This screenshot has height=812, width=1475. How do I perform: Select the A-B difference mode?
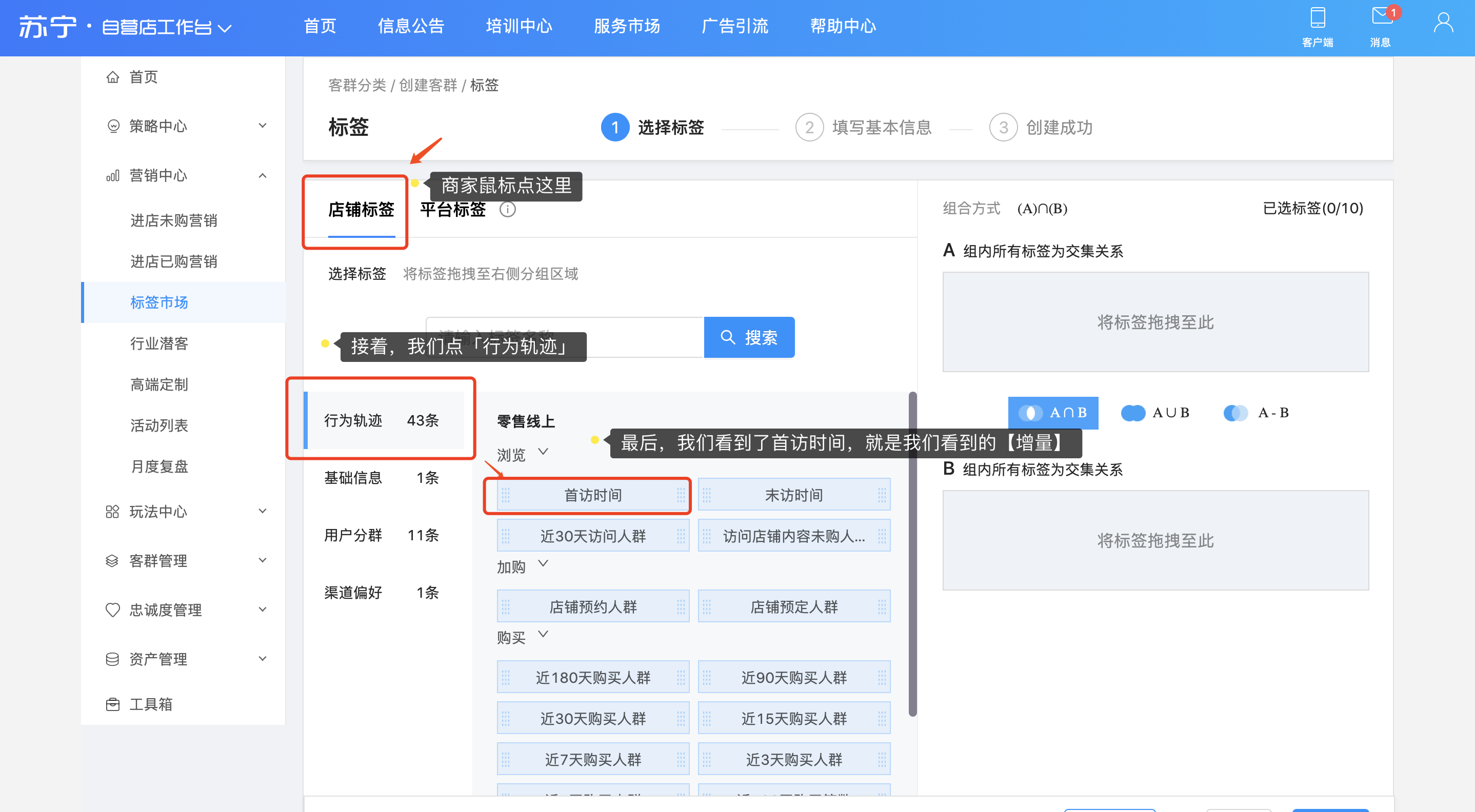(x=1257, y=413)
